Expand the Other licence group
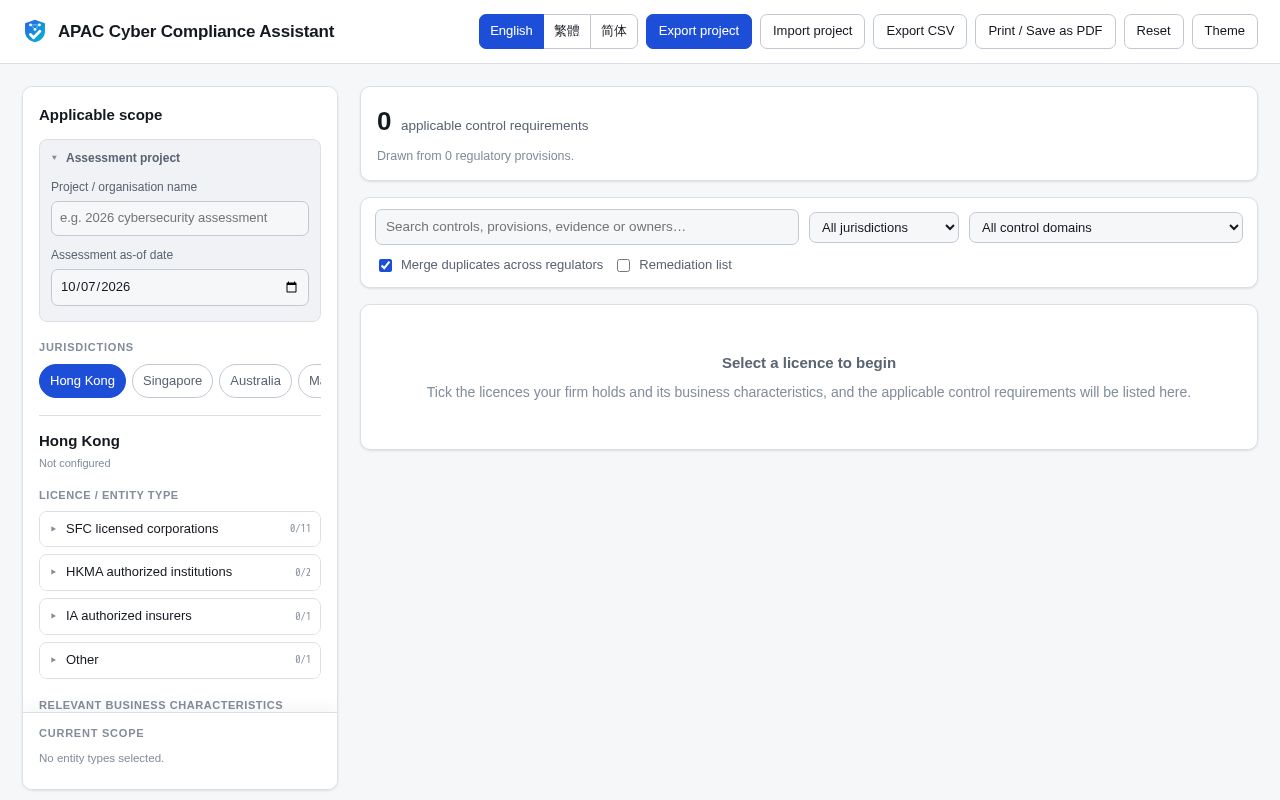 click(180, 660)
